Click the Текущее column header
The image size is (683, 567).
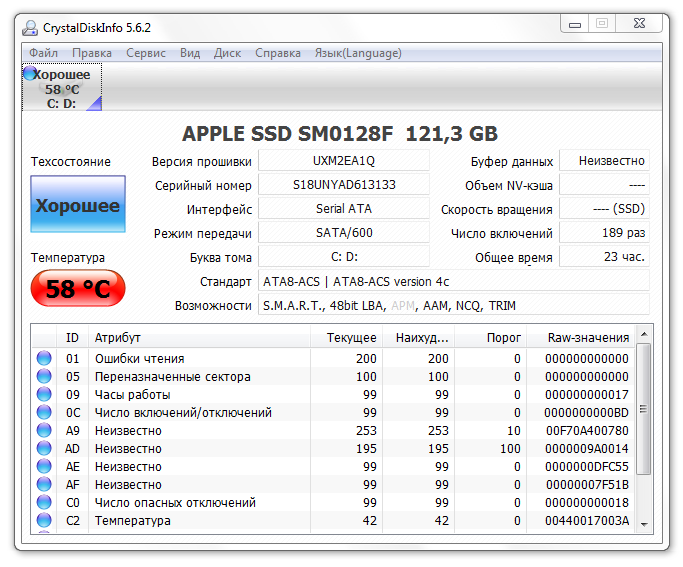(x=346, y=338)
